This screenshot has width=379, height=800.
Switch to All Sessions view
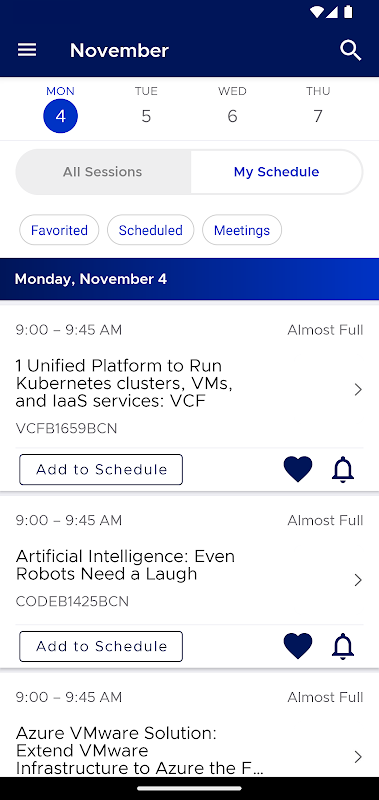coord(103,172)
